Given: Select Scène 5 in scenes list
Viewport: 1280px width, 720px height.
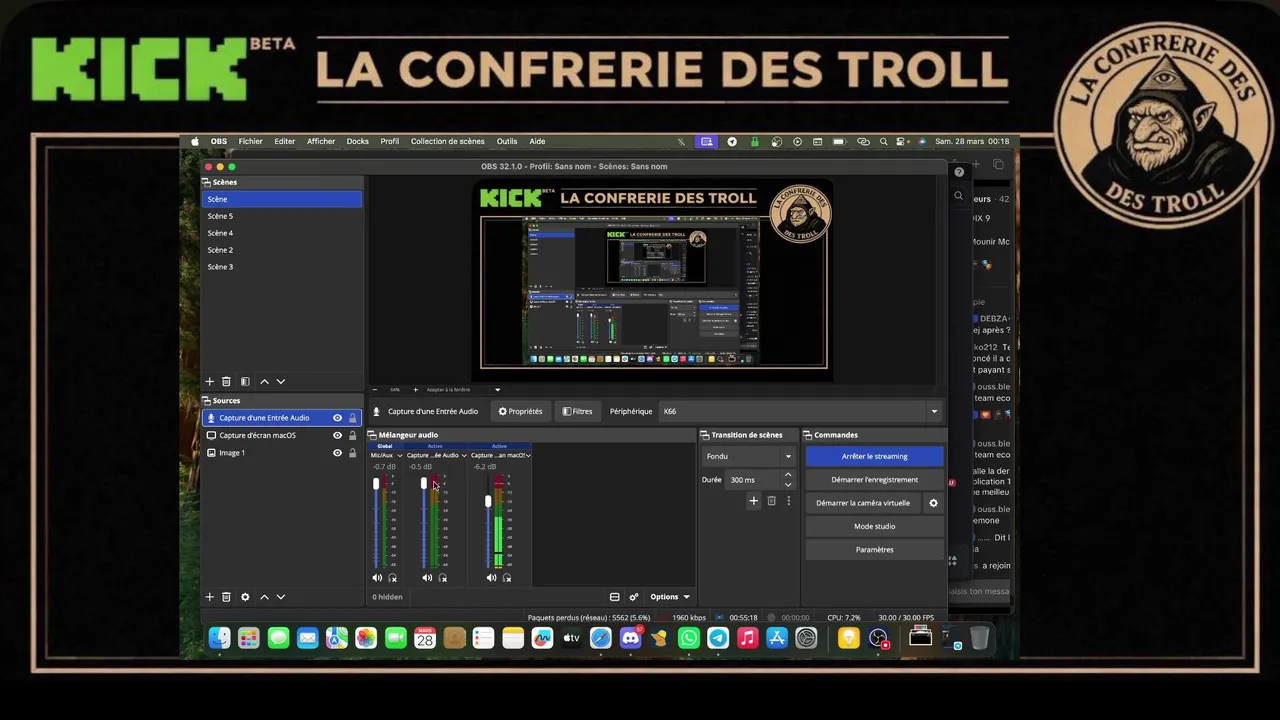Looking at the screenshot, I should click(281, 216).
